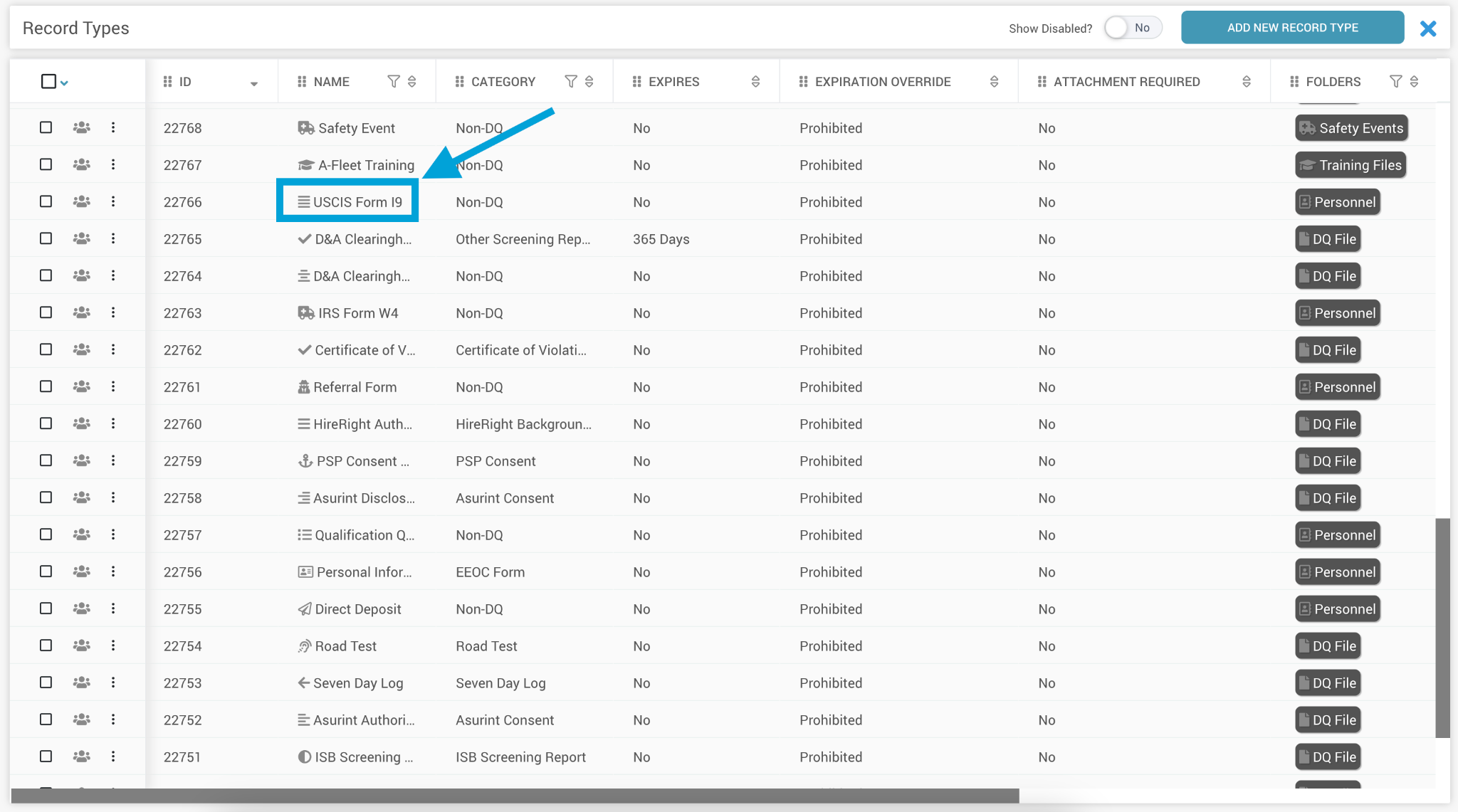Click the horizontal scrollbar at the bottom
The image size is (1458, 812).
[x=514, y=796]
